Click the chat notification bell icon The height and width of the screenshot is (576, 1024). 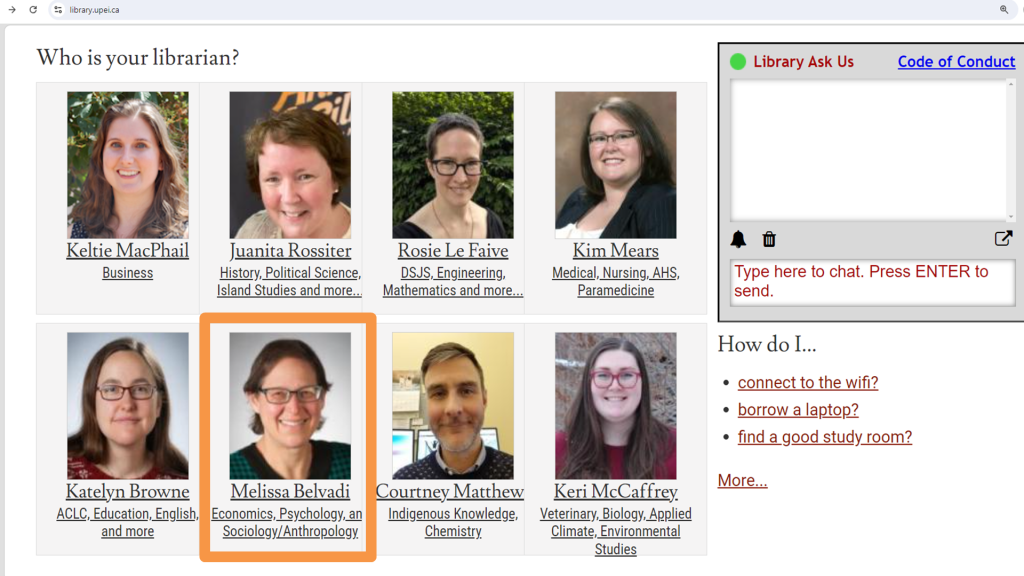pyautogui.click(x=738, y=240)
